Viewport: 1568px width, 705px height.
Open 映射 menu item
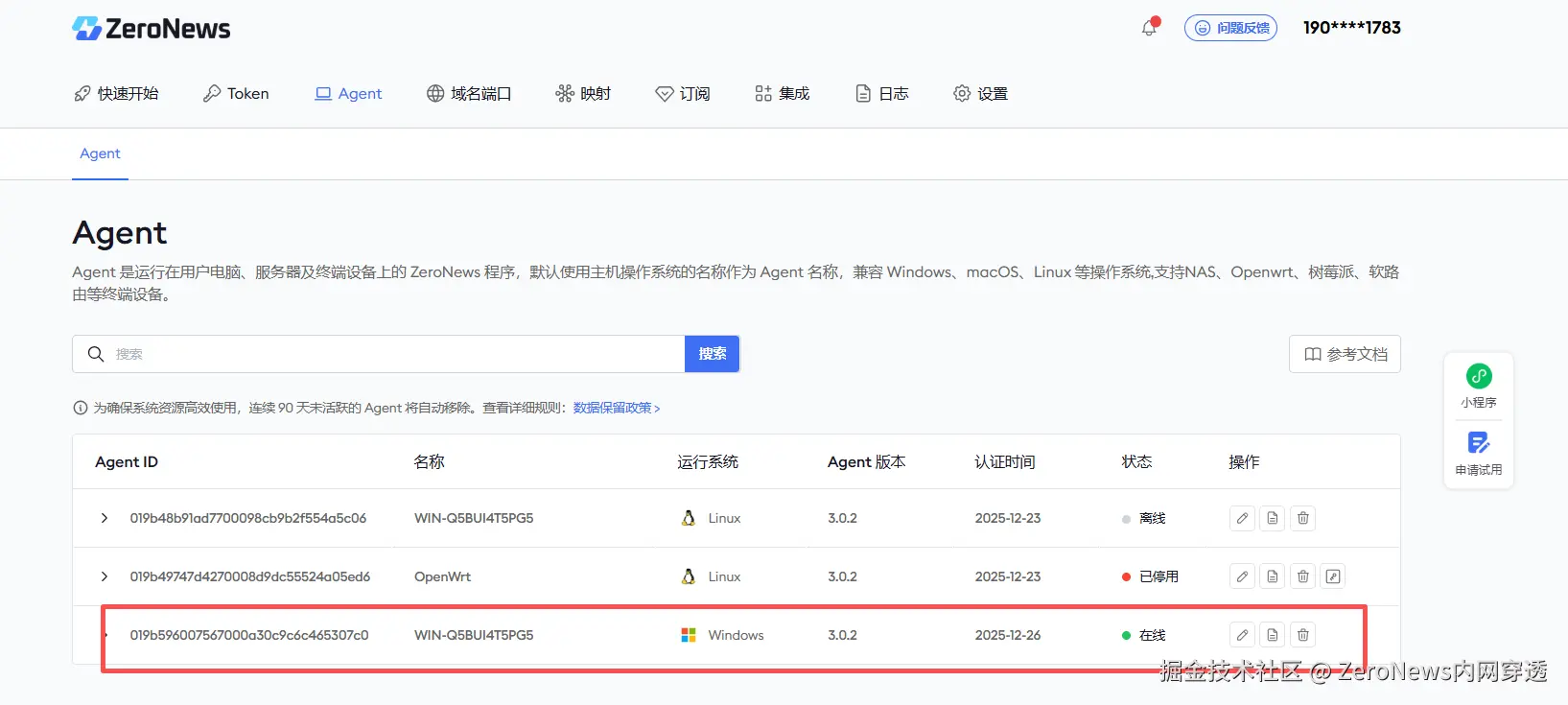[x=583, y=93]
